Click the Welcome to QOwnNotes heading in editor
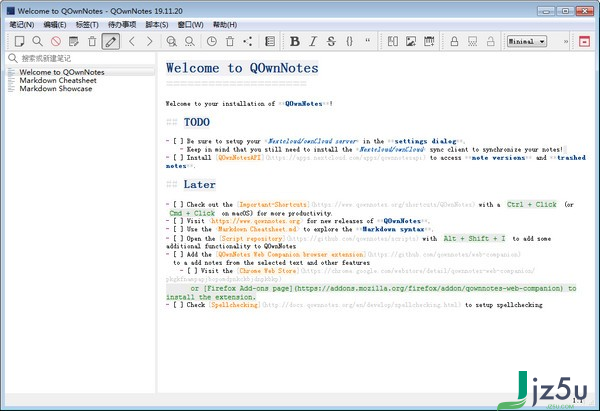The image size is (600, 411). point(242,68)
